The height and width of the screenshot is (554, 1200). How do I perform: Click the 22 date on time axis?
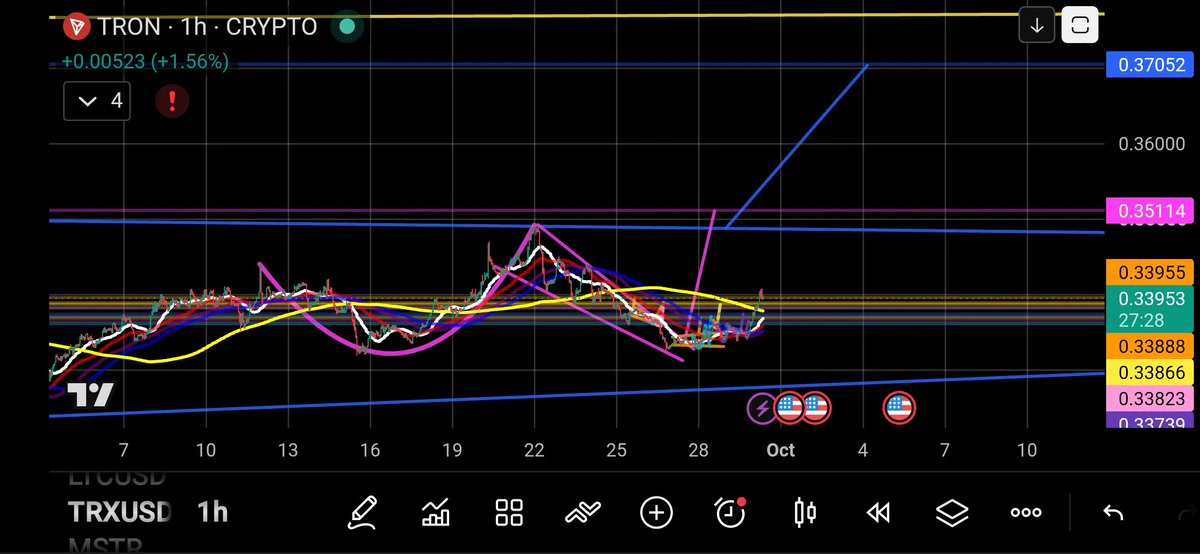[535, 450]
